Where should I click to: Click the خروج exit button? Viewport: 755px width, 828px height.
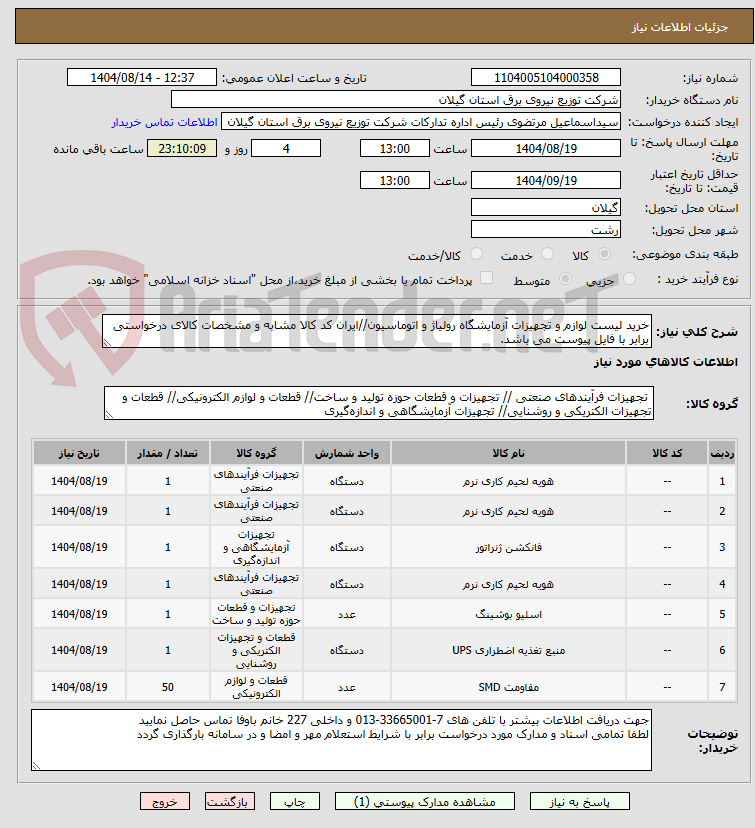[165, 802]
